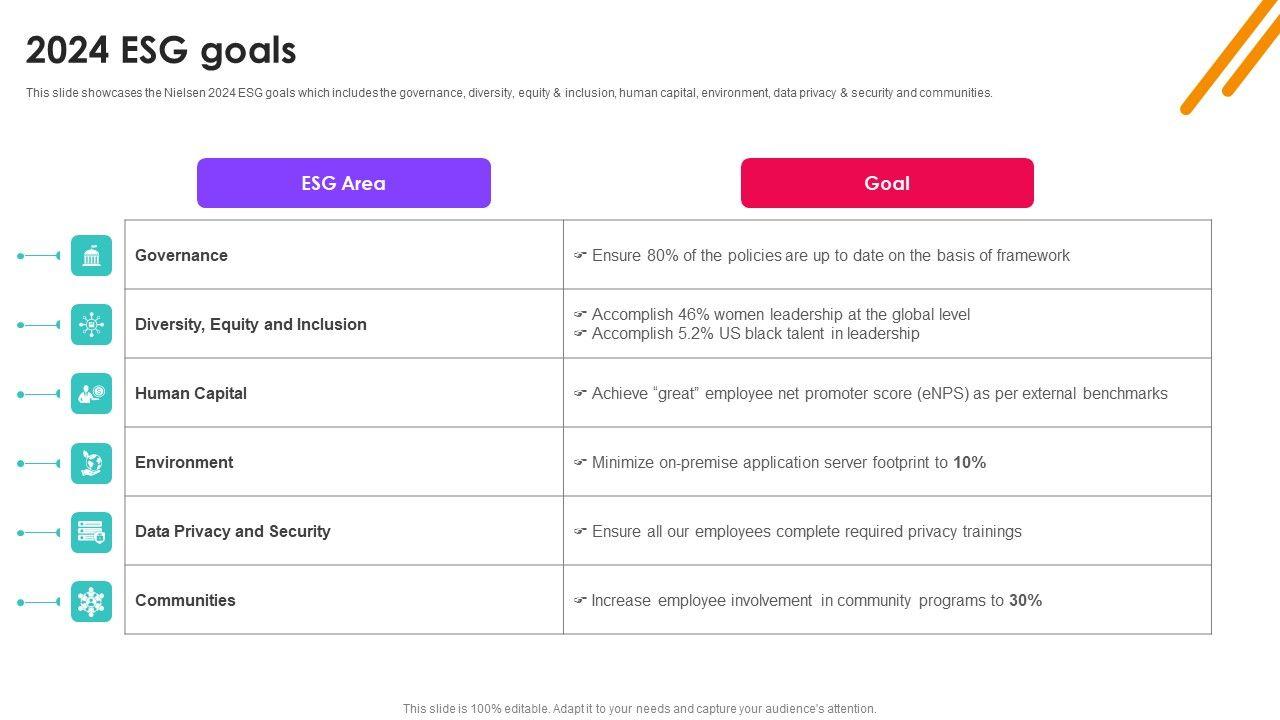Click the 100% editable footer note

click(639, 709)
